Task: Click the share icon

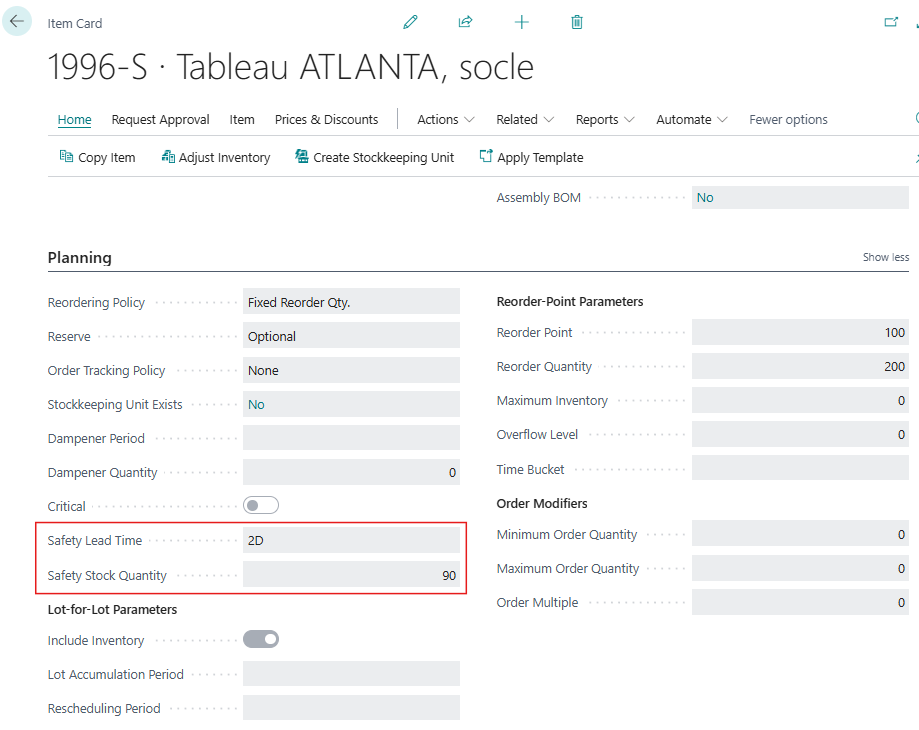Action: click(465, 22)
